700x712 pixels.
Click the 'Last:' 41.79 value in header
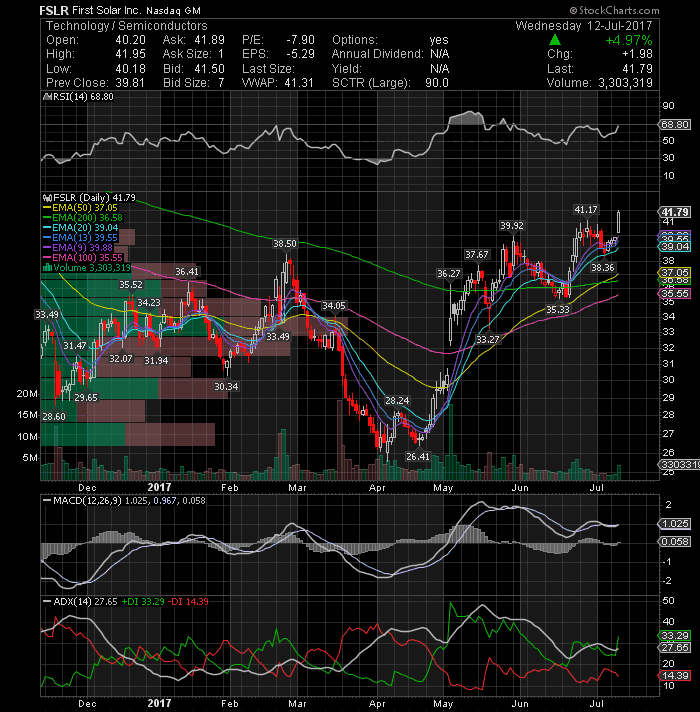(637, 69)
